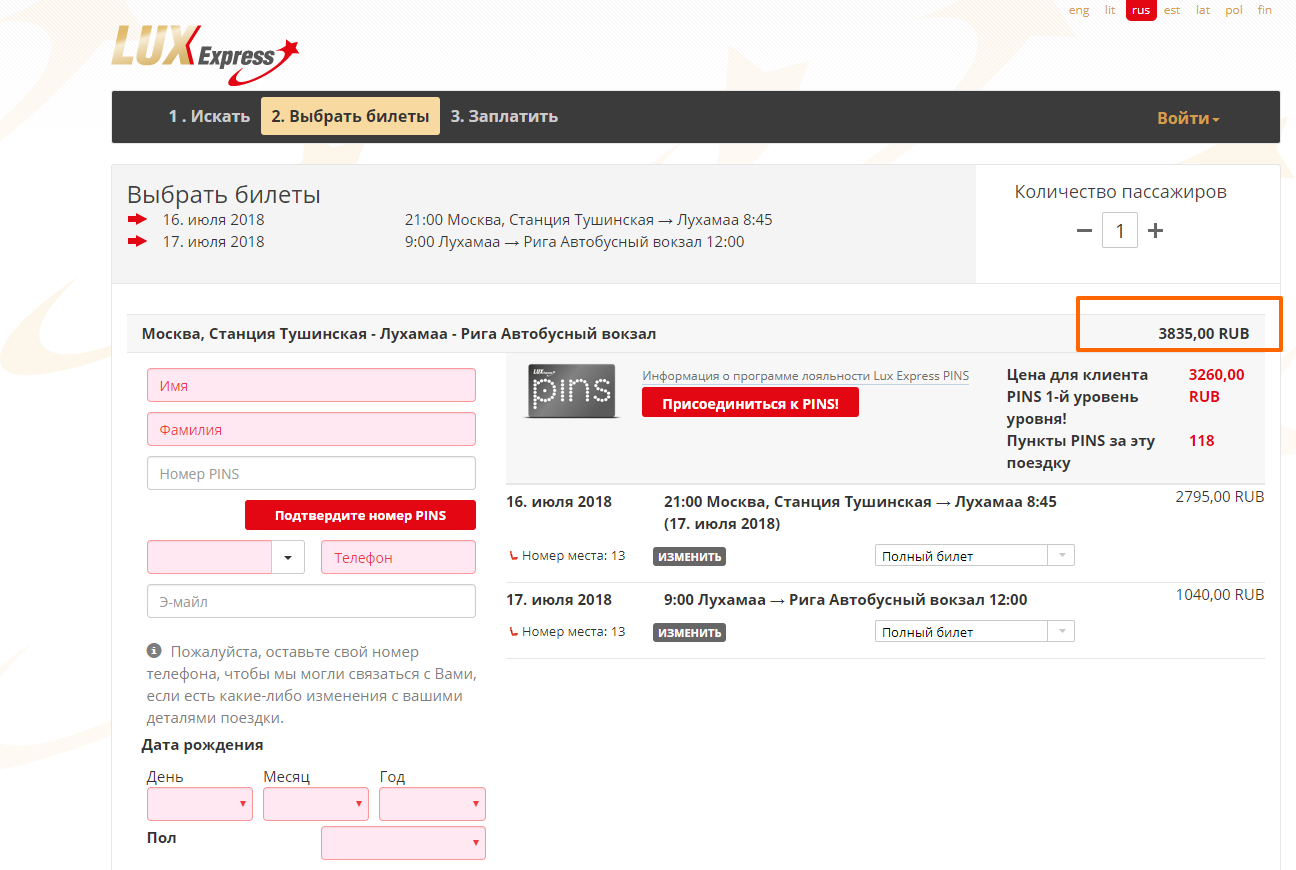Click the route title Москва, Станция Тушинская - Лухамаа
Image resolution: width=1296 pixels, height=870 pixels.
click(399, 334)
